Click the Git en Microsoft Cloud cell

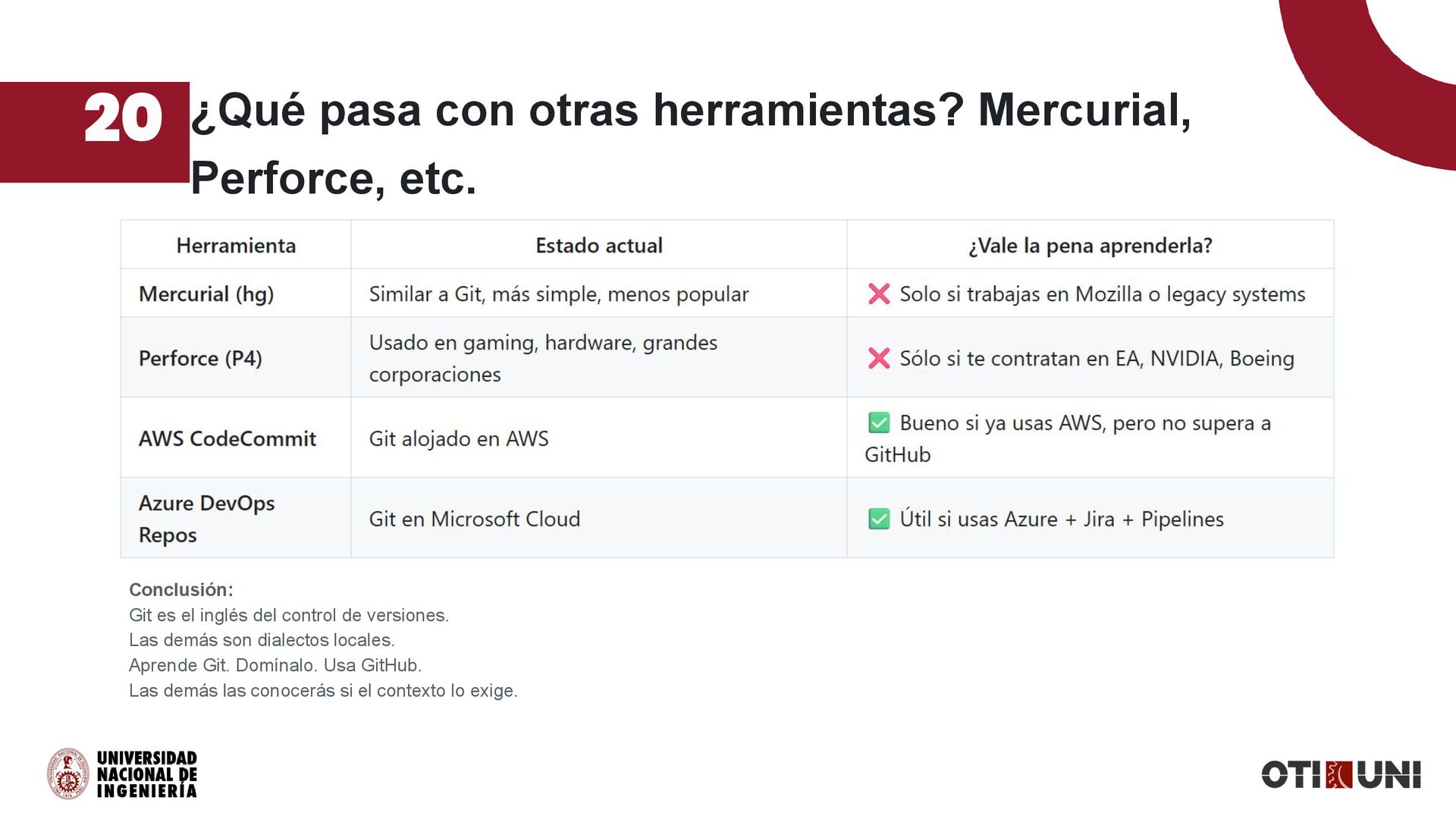(474, 519)
